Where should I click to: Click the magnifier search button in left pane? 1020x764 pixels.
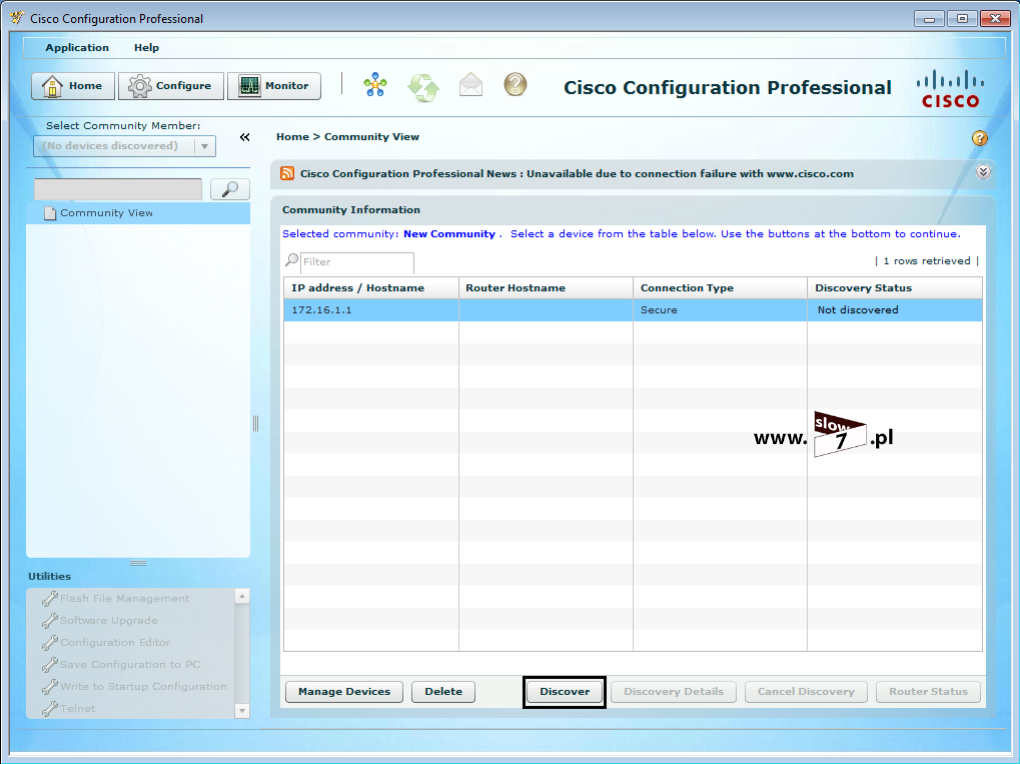pyautogui.click(x=230, y=189)
